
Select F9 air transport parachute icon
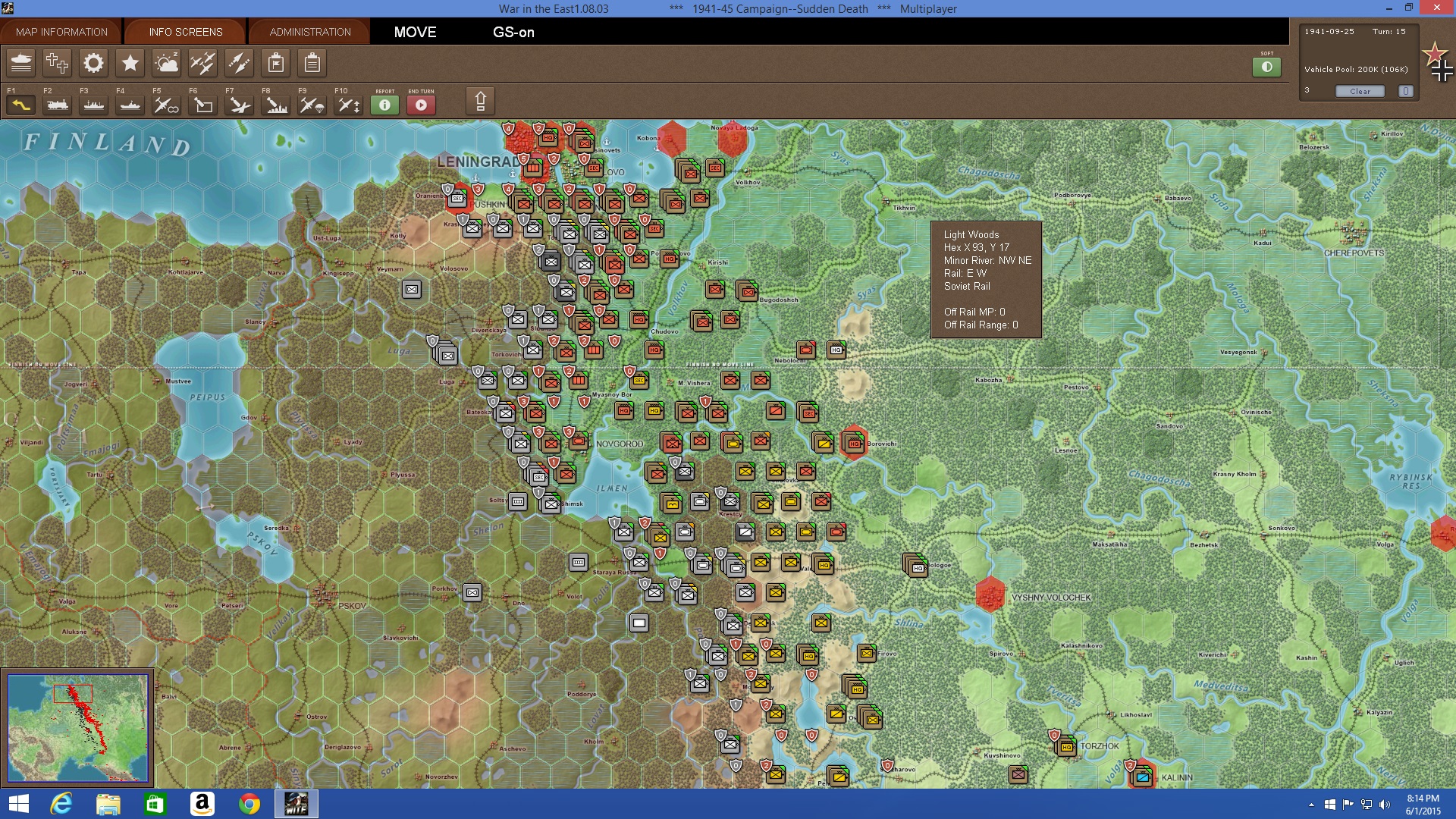pyautogui.click(x=312, y=105)
